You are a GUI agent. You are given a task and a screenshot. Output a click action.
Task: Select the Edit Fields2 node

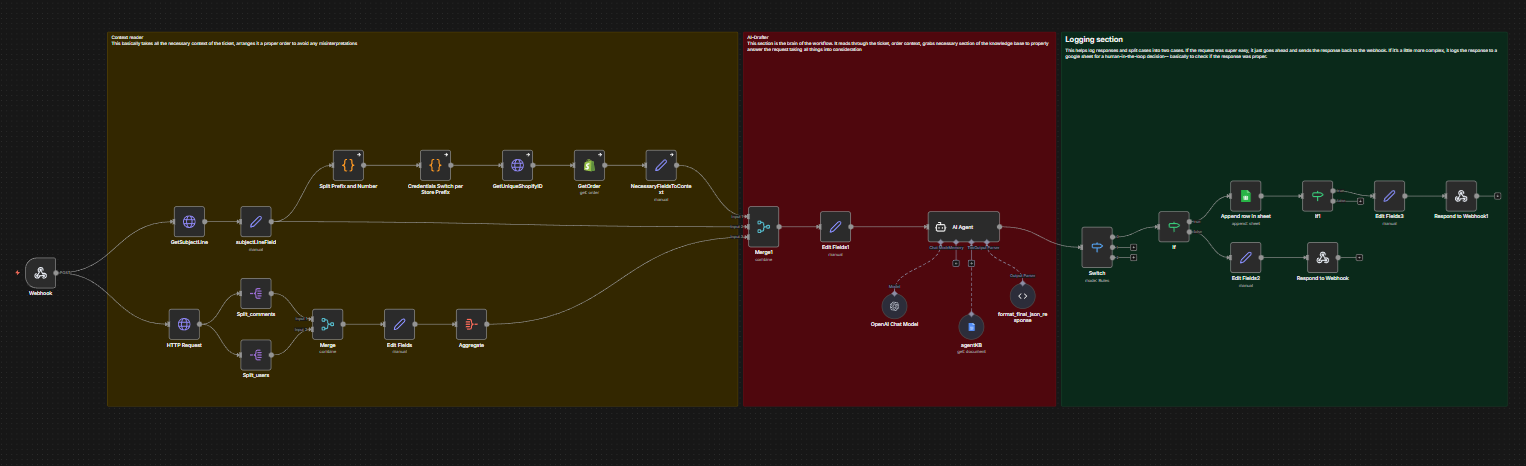click(x=1245, y=258)
